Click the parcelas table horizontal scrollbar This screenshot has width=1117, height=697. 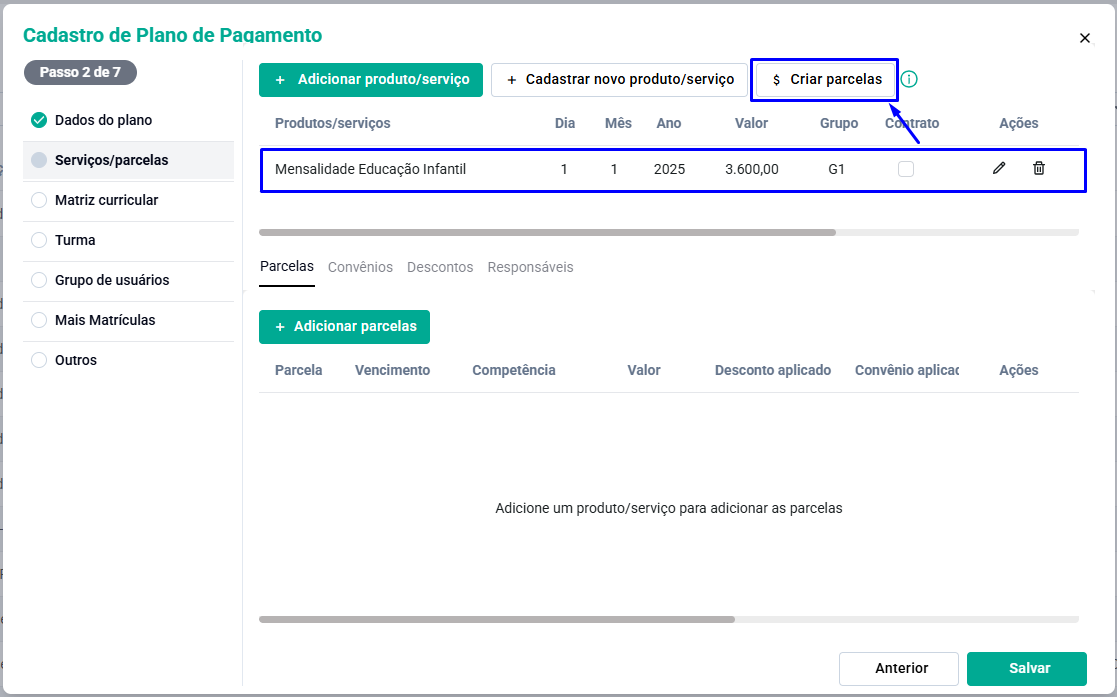(497, 619)
